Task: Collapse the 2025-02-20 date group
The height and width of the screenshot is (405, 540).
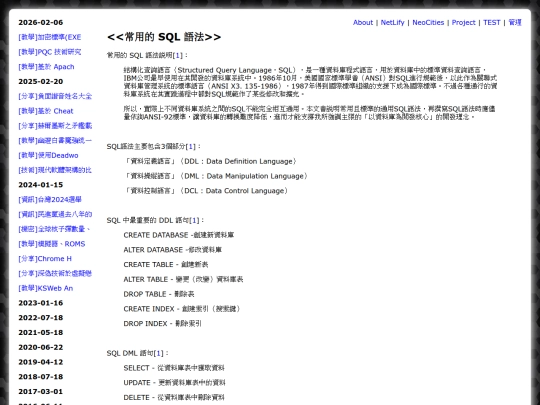Action: (41, 82)
